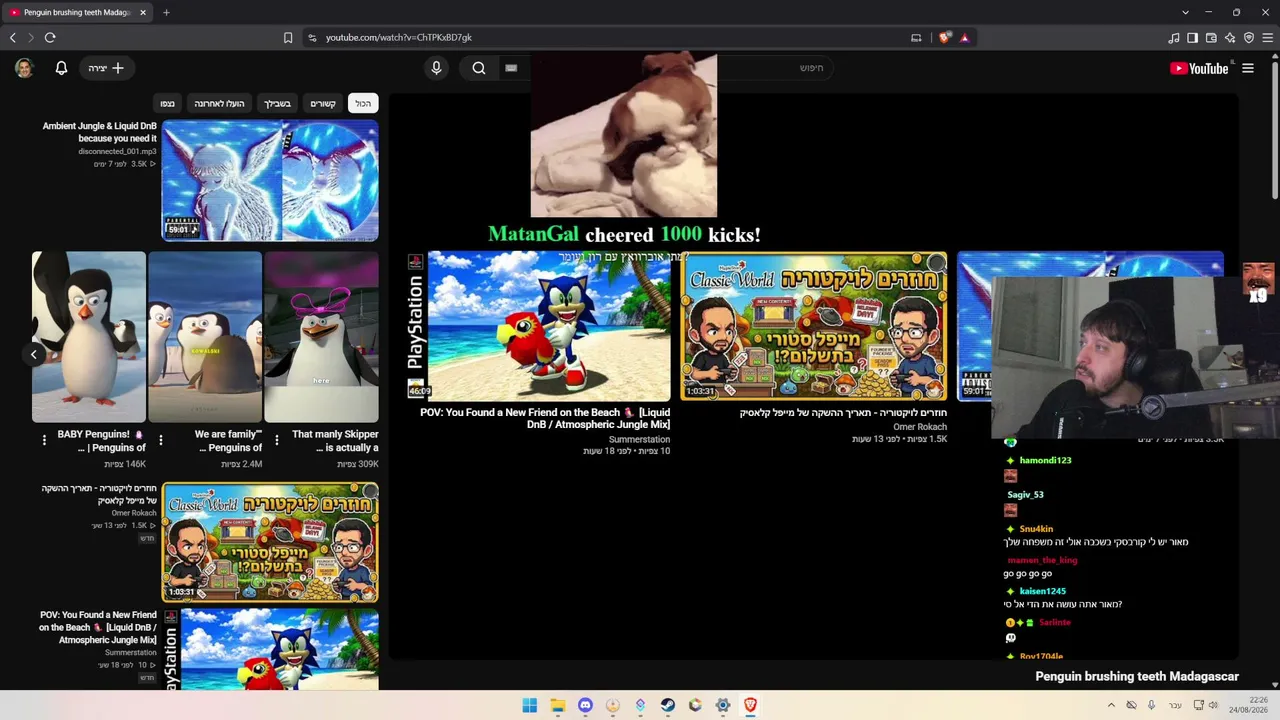Select the נצפו filter chip
This screenshot has height=720, width=1280.
(168, 103)
